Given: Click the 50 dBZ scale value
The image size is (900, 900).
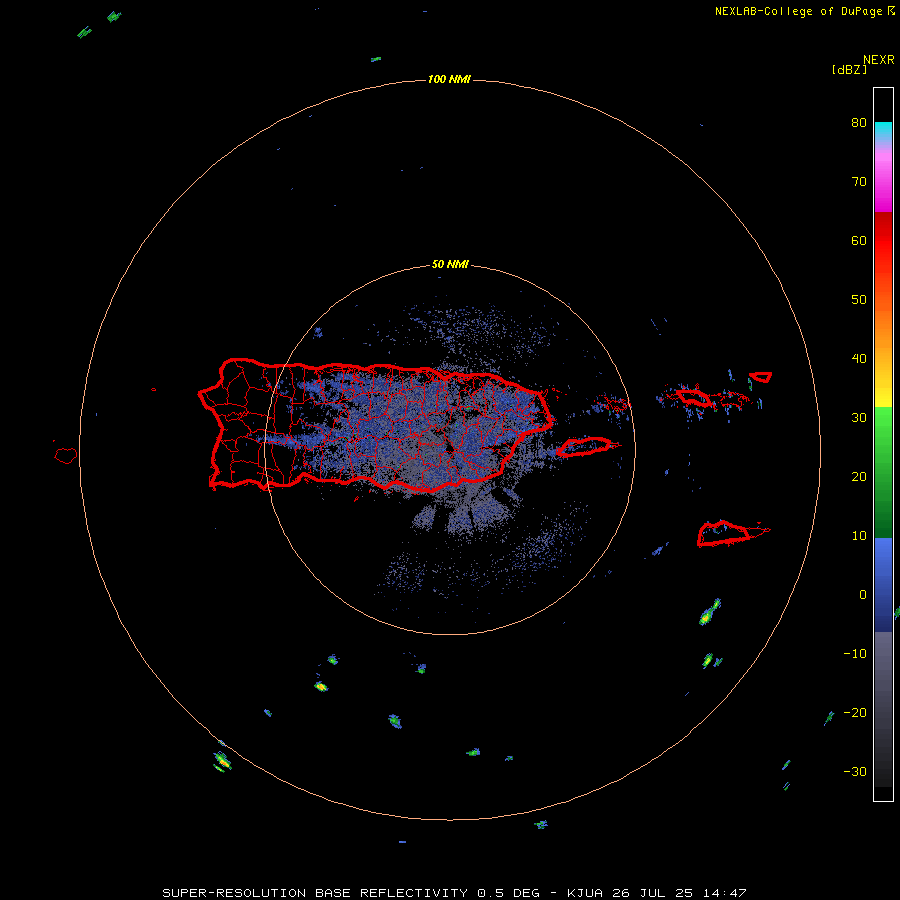Looking at the screenshot, I should (859, 300).
